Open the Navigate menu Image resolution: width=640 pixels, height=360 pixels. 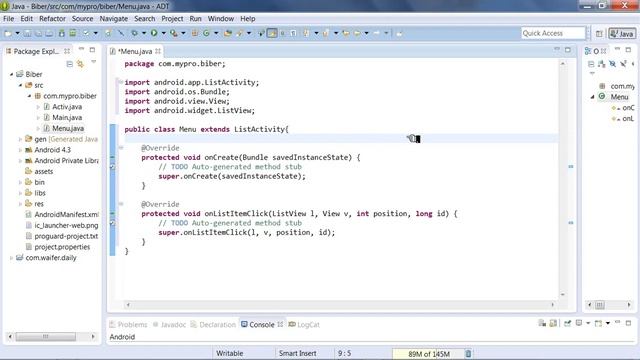click(113, 19)
